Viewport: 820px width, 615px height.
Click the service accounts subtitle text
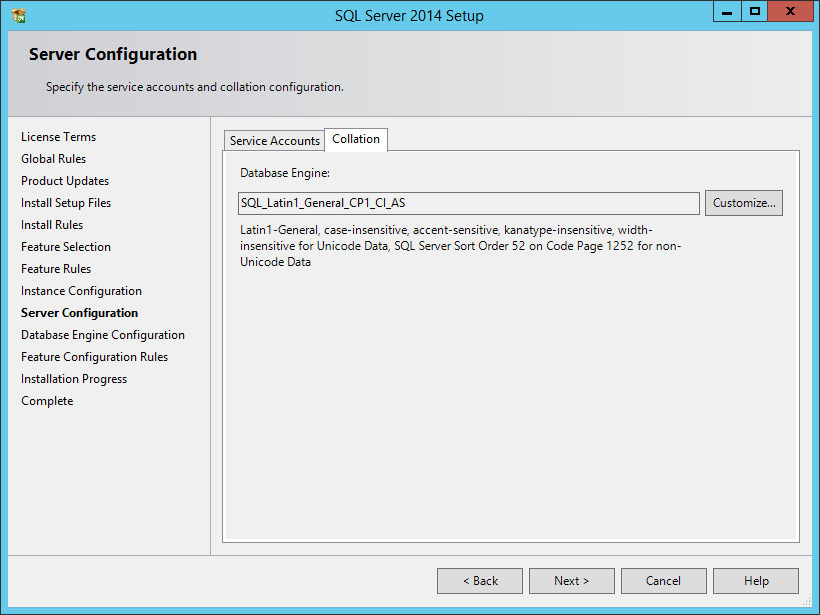click(x=195, y=87)
